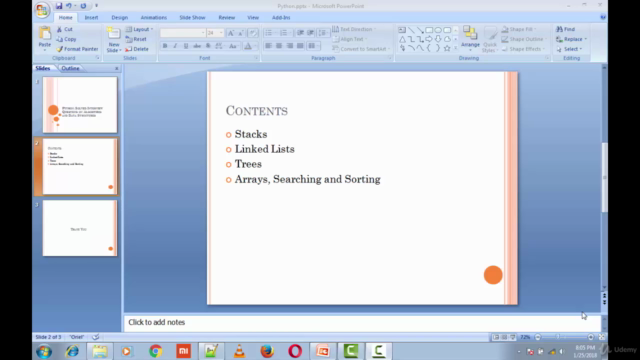640x360 pixels.
Task: Save the presentation from quick access toolbar
Action: click(x=59, y=6)
